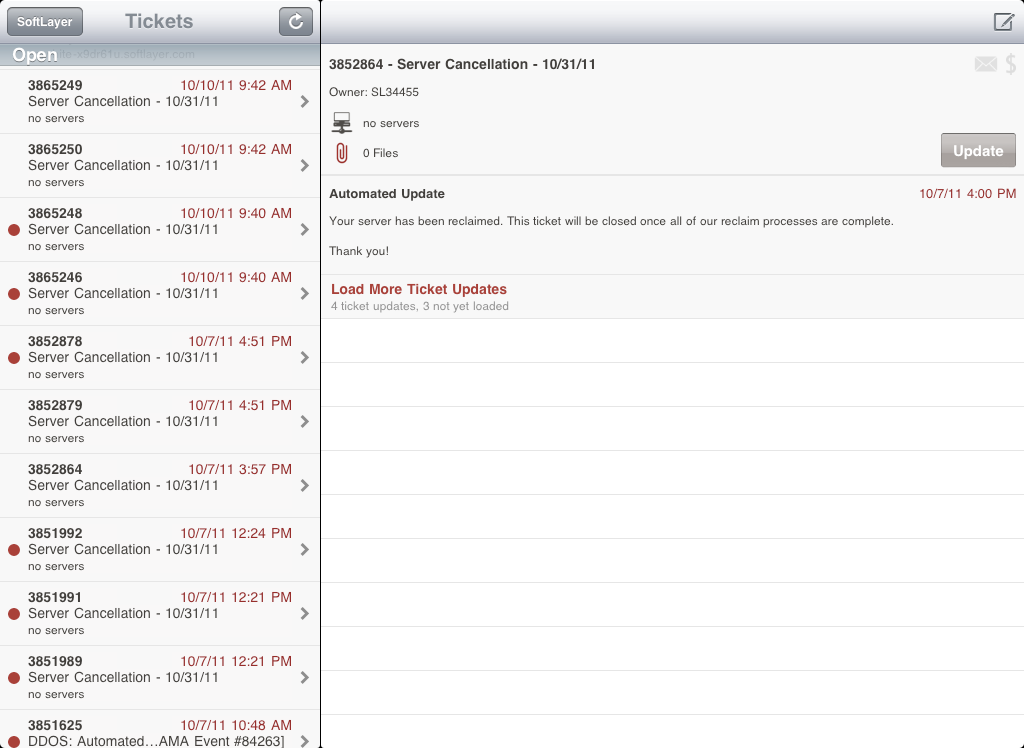Screen dimensions: 1024x748
Task: Go back using the SoftLayer button
Action: coord(45,21)
